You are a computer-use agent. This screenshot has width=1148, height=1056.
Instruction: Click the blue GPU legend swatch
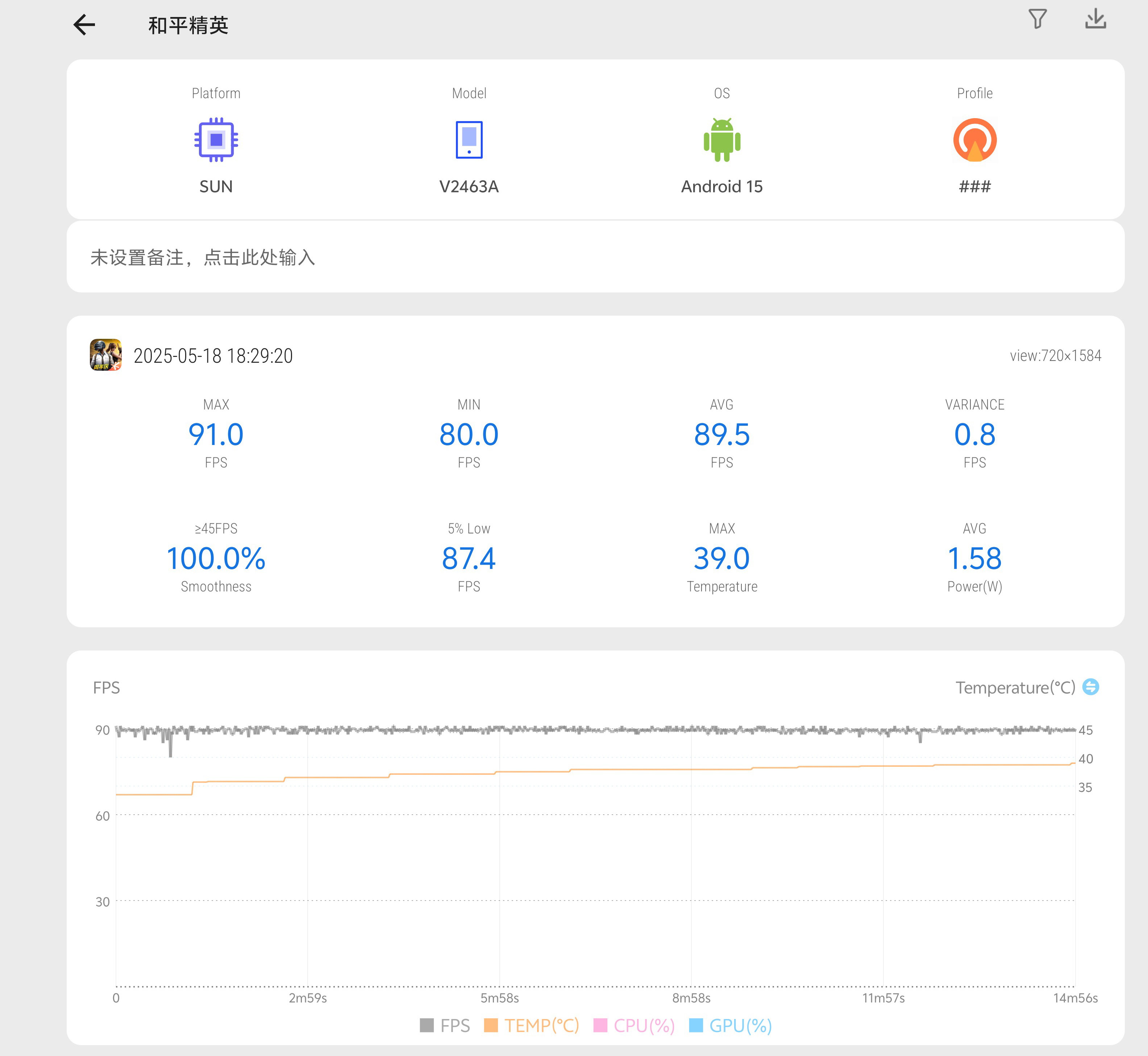point(696,1026)
